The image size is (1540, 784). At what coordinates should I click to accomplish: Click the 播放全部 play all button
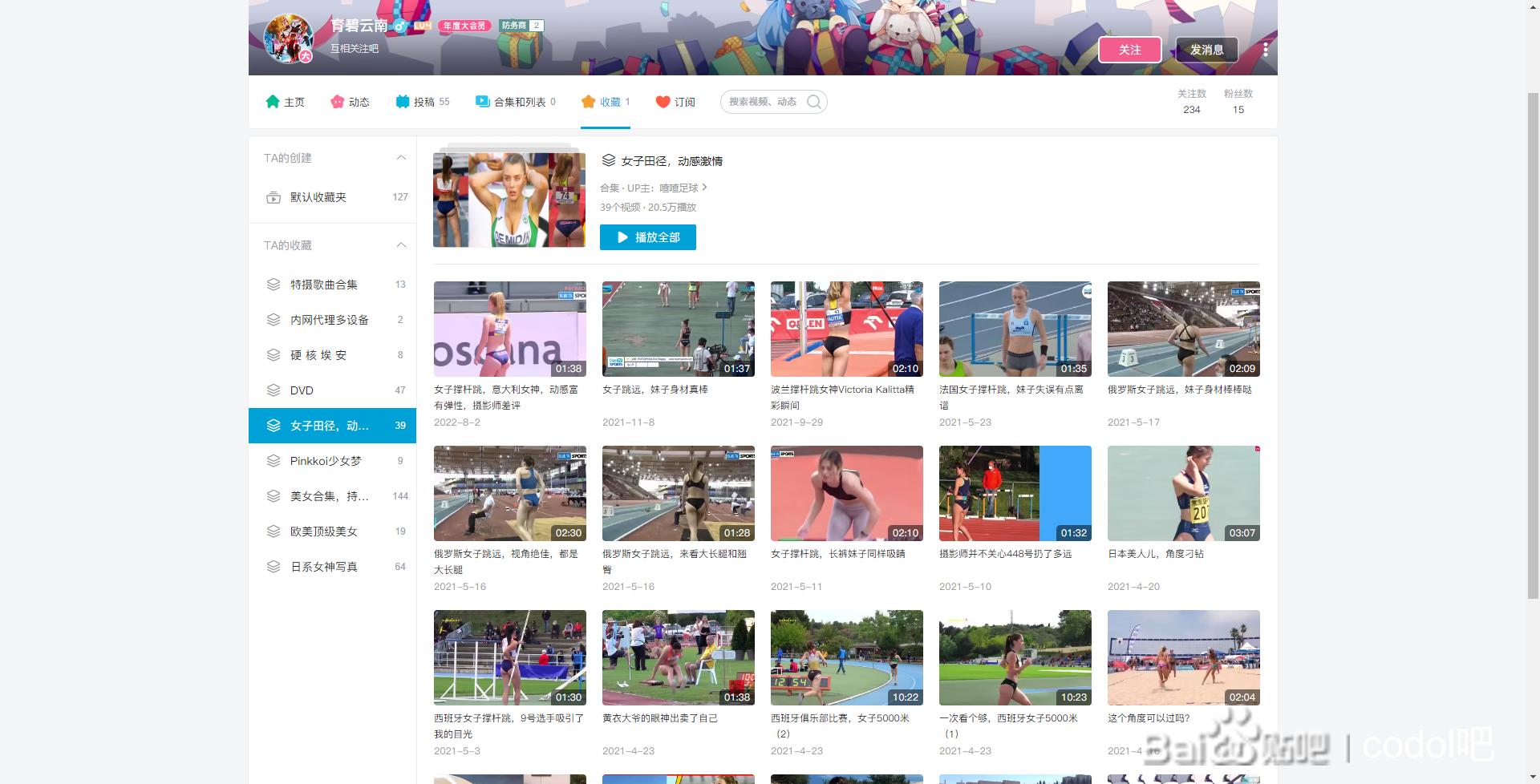[648, 237]
